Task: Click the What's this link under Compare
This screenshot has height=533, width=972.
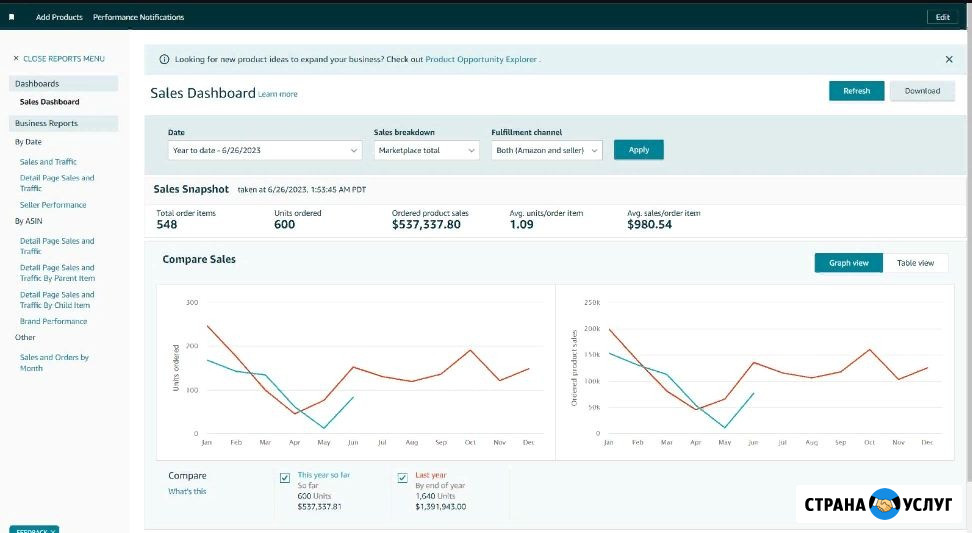Action: click(x=187, y=491)
